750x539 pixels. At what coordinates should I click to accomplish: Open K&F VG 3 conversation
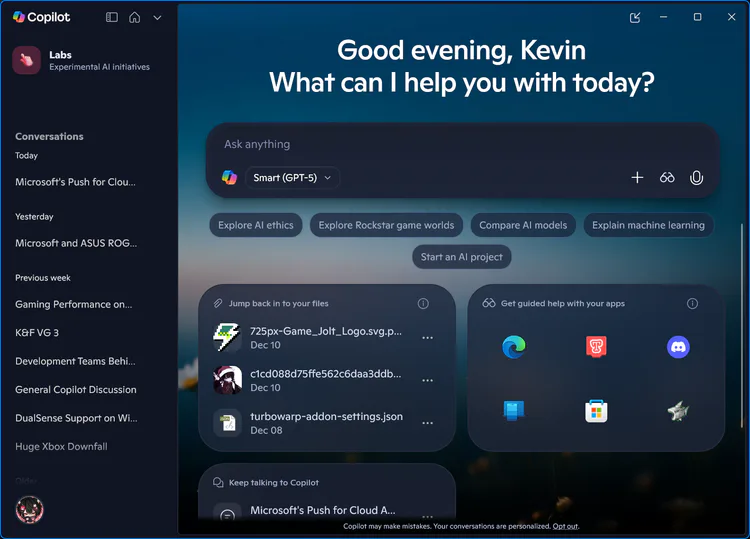(37, 333)
